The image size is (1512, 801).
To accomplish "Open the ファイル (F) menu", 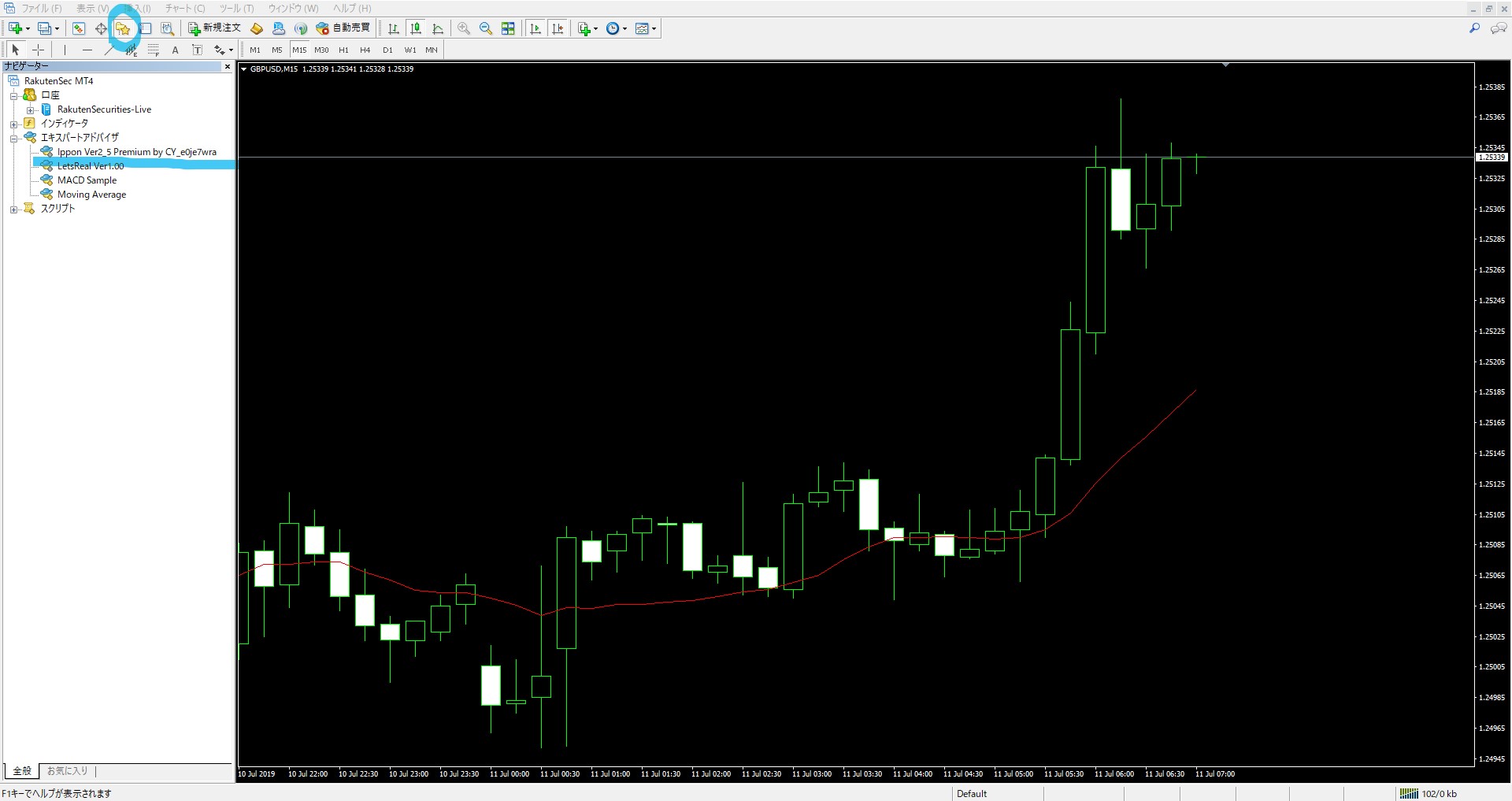I will (x=41, y=8).
